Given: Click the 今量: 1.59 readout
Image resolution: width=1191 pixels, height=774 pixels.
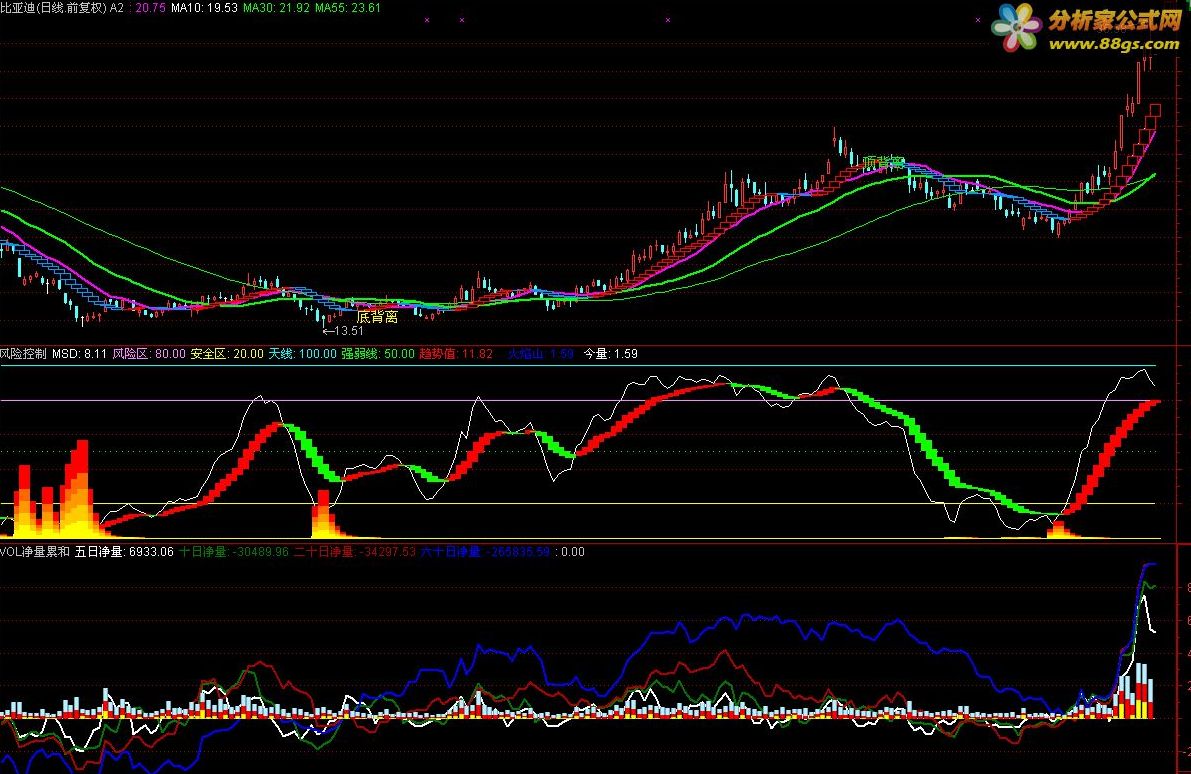Looking at the screenshot, I should (x=610, y=354).
